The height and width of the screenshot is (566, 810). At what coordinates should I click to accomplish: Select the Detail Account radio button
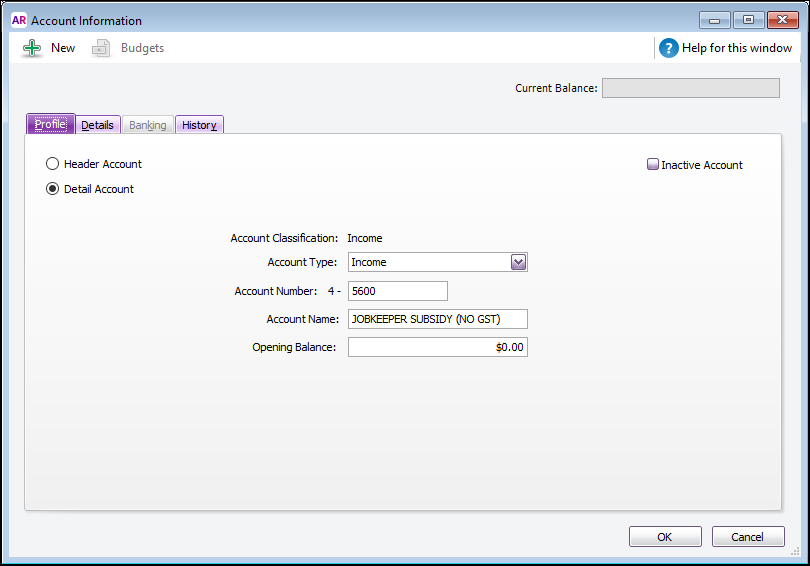53,189
